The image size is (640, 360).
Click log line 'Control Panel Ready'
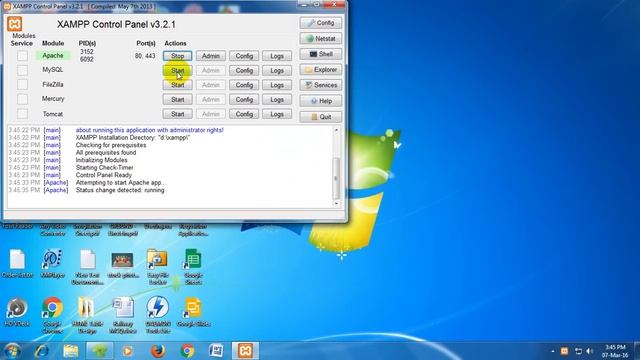click(104, 175)
